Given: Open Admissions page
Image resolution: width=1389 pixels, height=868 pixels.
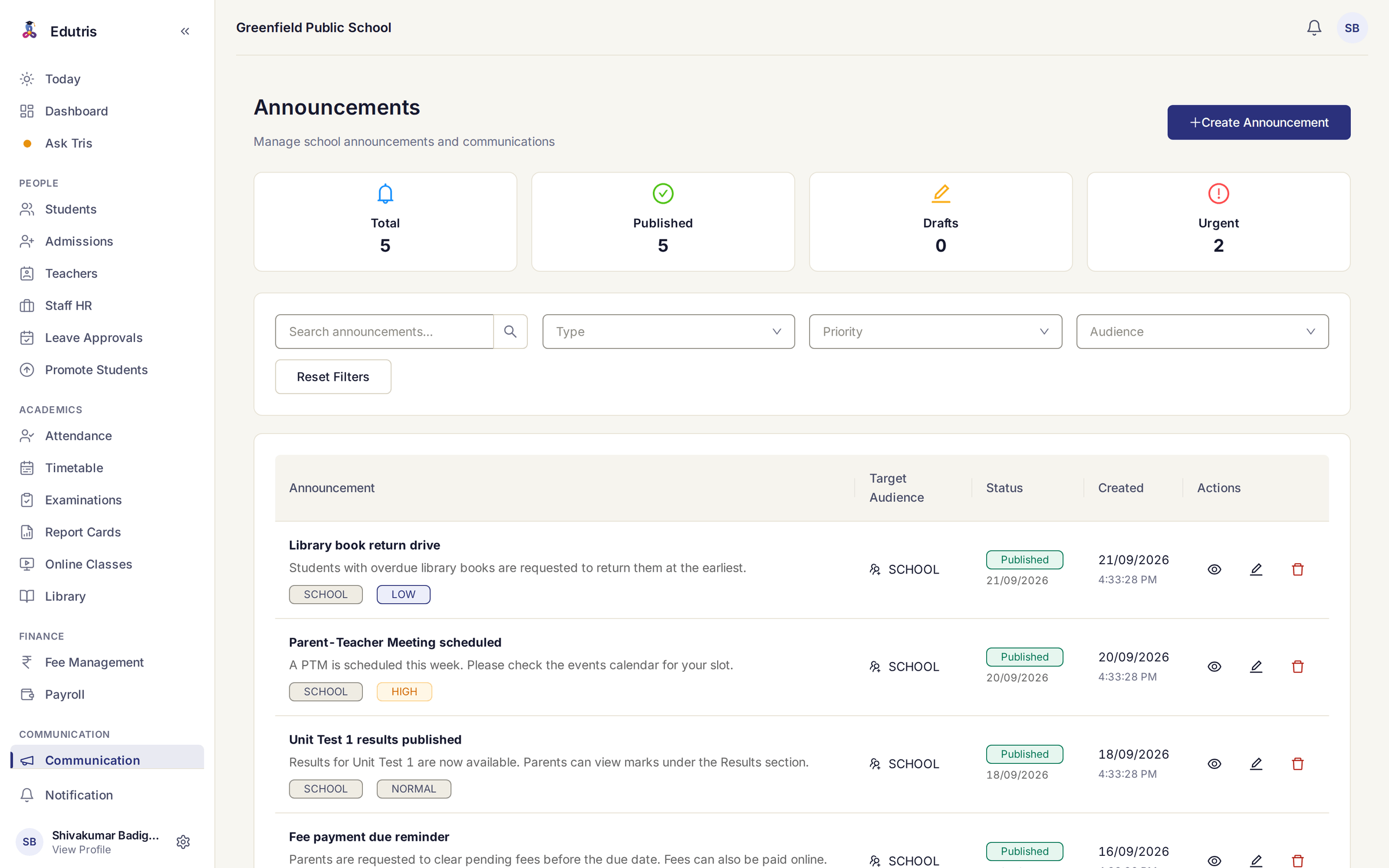Looking at the screenshot, I should (107, 241).
